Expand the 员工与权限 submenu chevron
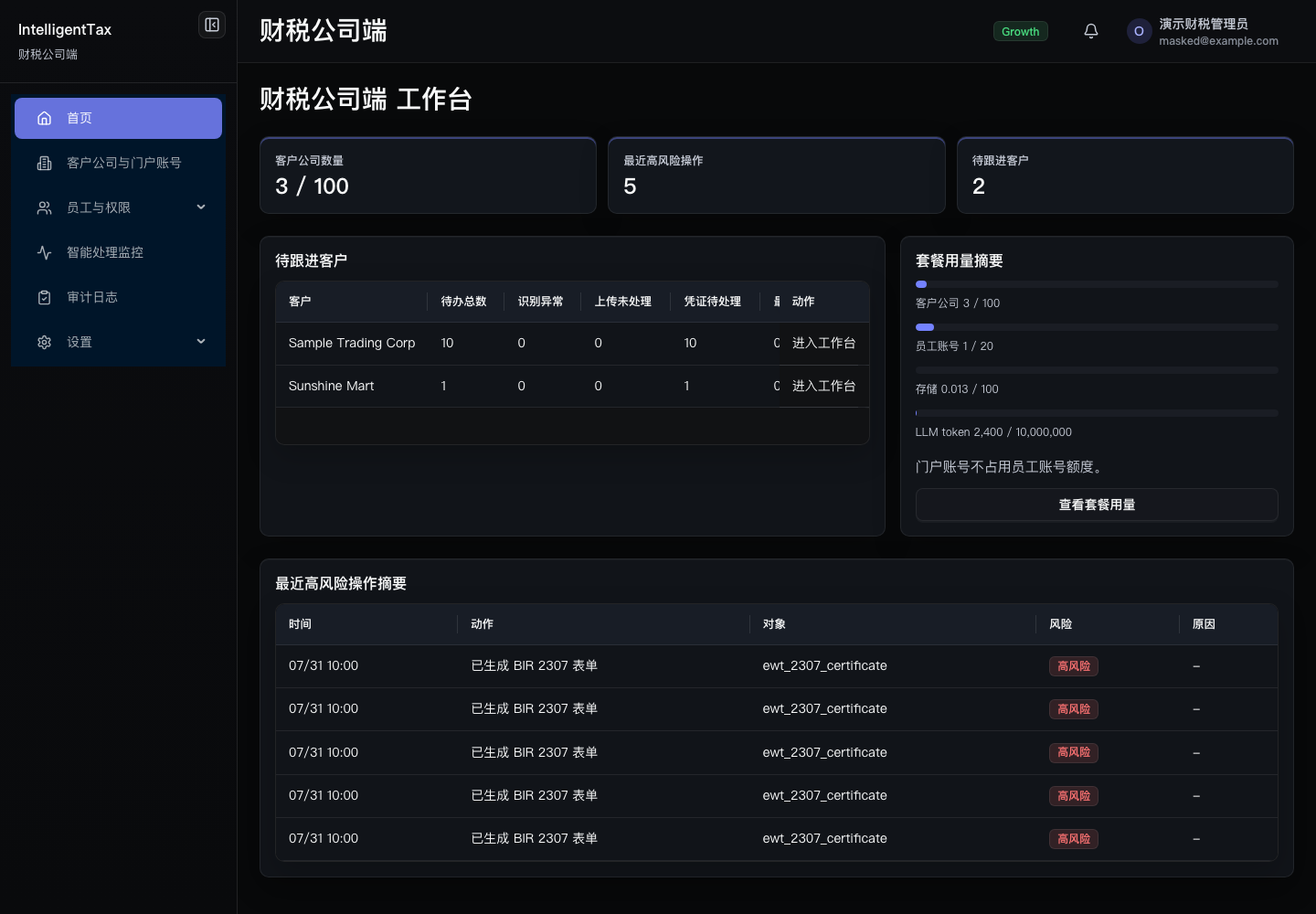The height and width of the screenshot is (914, 1316). [201, 207]
